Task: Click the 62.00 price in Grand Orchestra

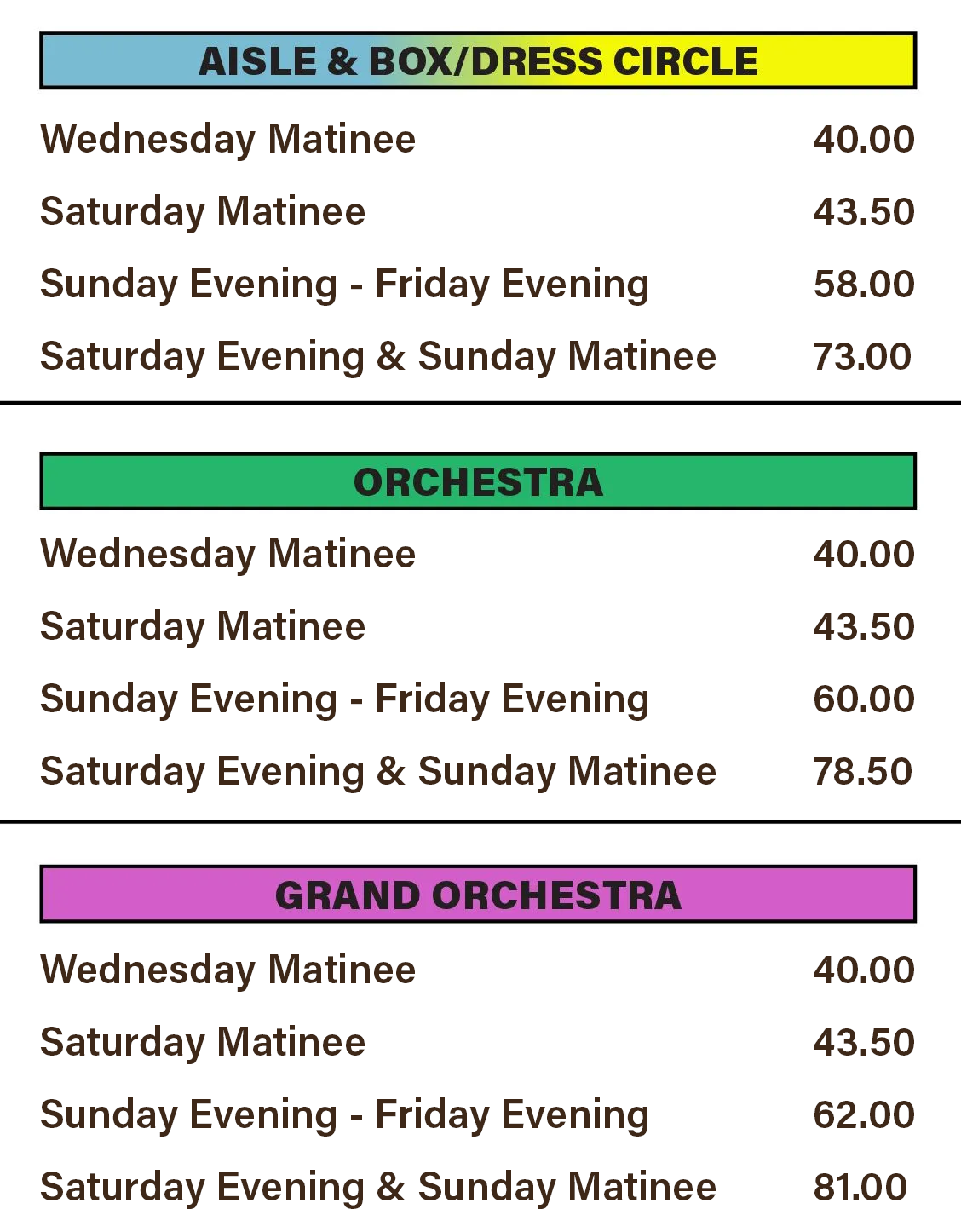Action: [x=864, y=1114]
